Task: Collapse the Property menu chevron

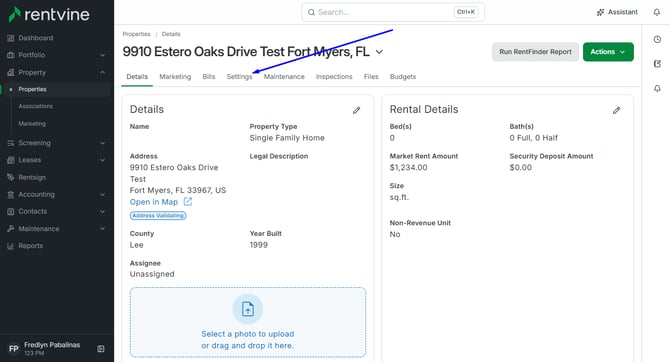Action: [102, 73]
